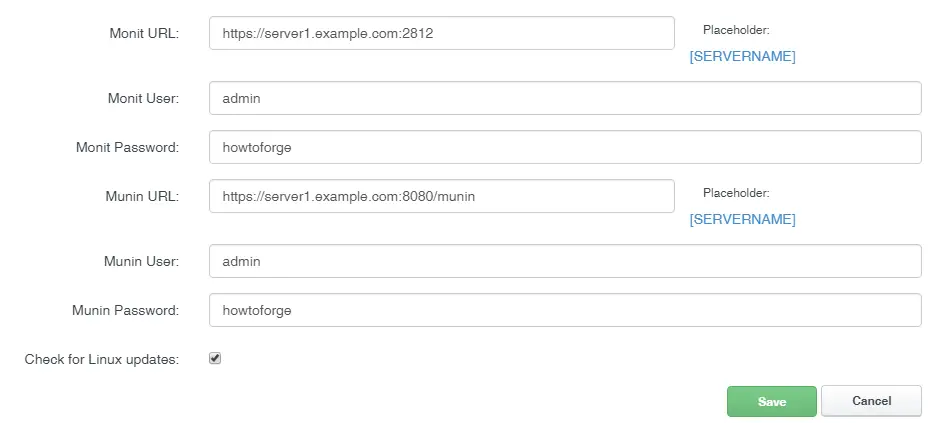Click the 'Munin User:' label

coord(141,261)
